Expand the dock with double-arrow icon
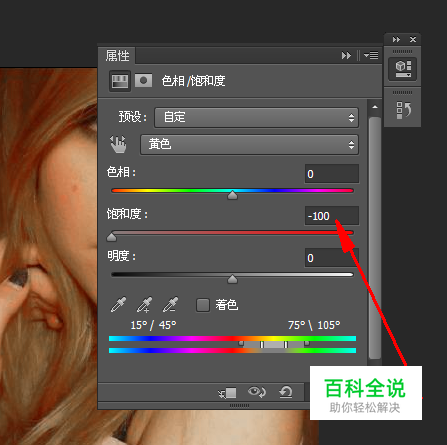 pos(396,39)
